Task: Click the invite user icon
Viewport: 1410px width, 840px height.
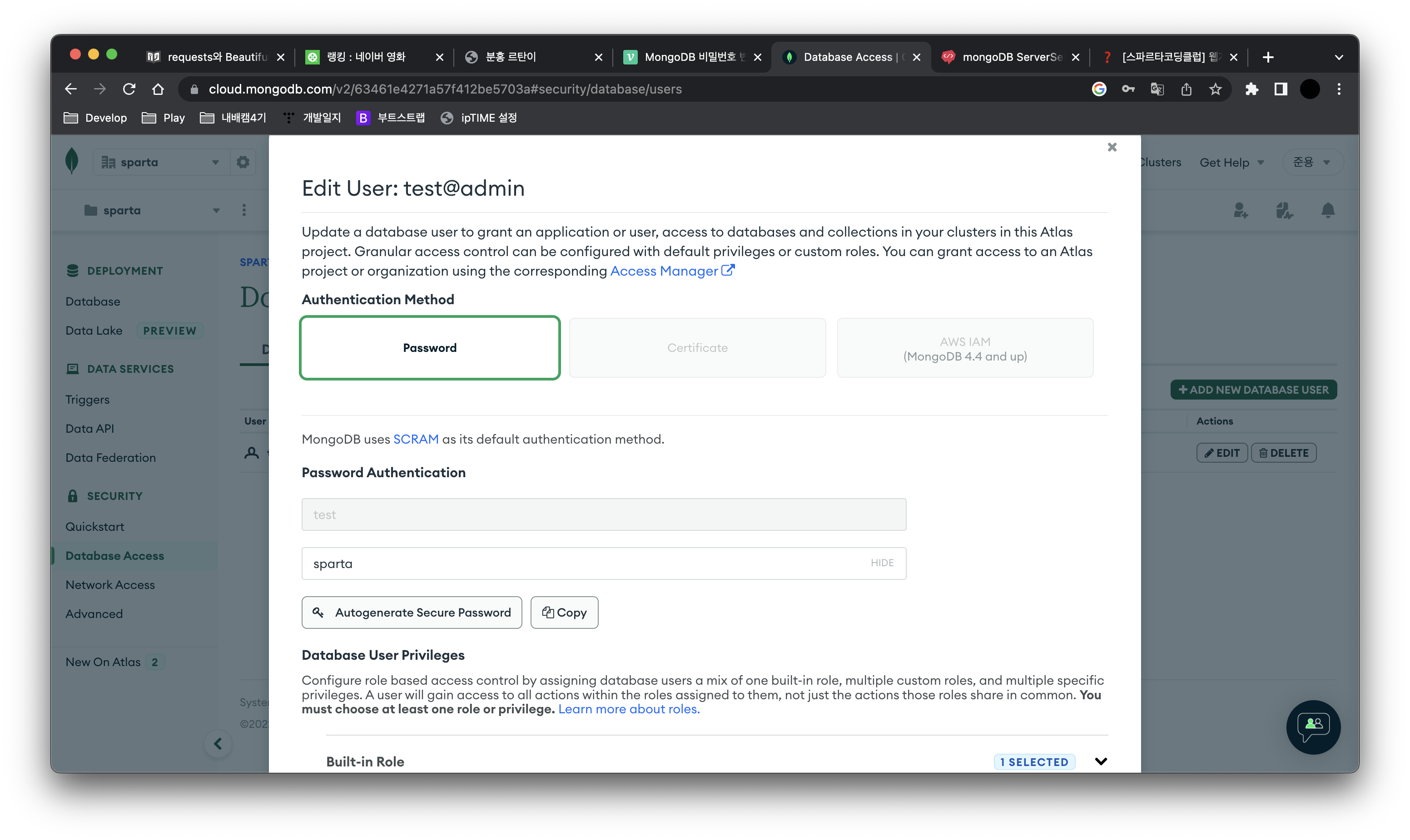Action: (x=1240, y=211)
